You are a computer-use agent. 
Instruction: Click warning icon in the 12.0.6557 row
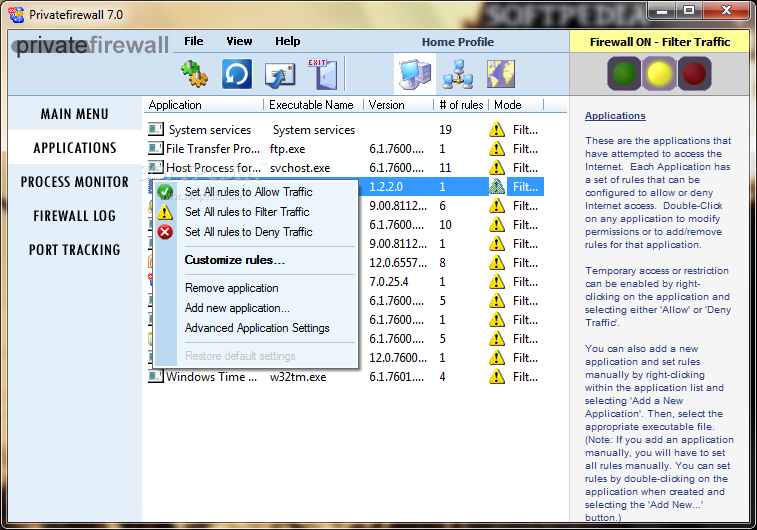tap(497, 263)
